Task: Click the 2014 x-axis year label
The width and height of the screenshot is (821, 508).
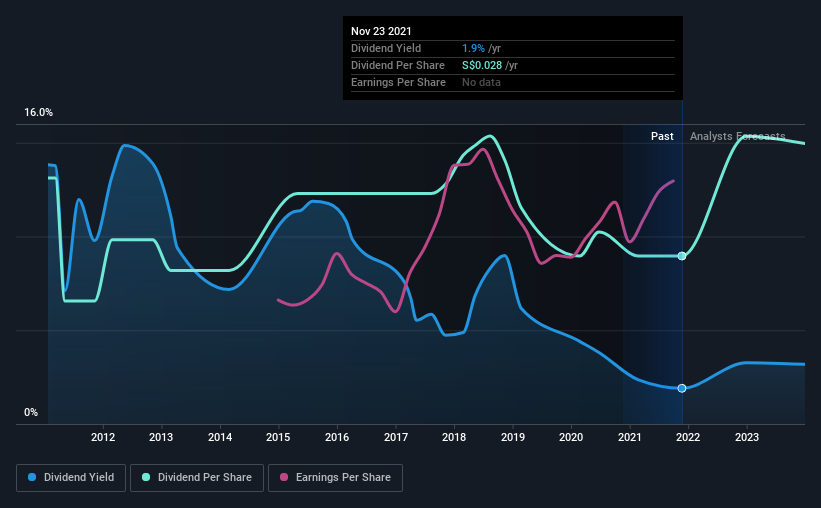Action: (220, 437)
